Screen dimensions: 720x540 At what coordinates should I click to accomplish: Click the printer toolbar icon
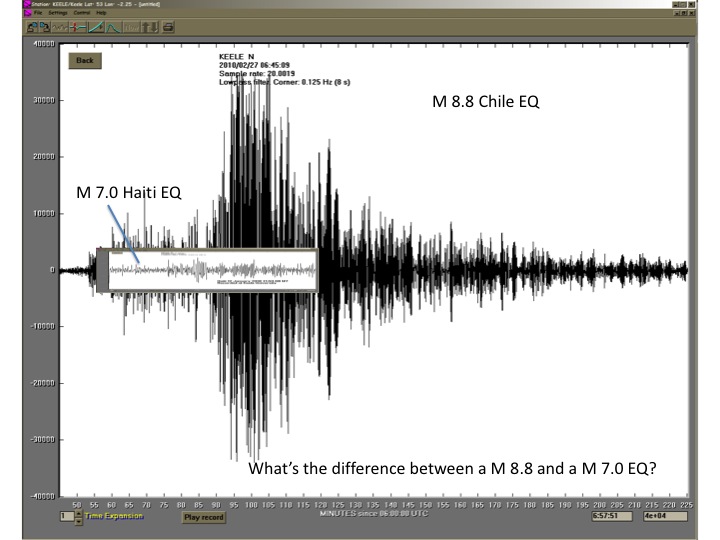[x=168, y=28]
